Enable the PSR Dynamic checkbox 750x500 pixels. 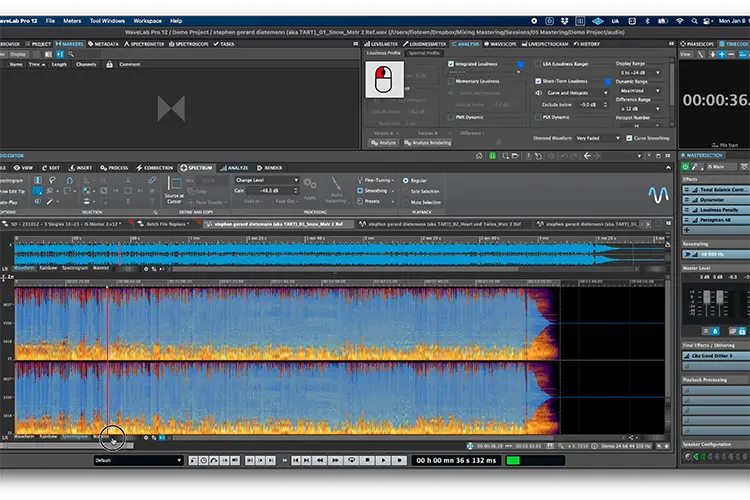pyautogui.click(x=538, y=117)
